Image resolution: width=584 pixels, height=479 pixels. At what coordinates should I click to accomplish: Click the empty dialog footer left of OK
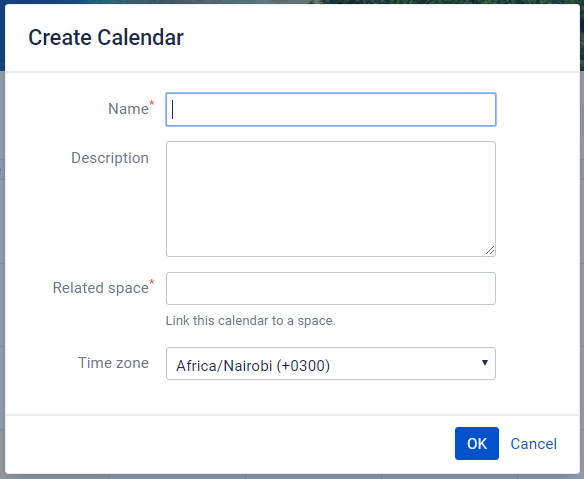pyautogui.click(x=223, y=443)
